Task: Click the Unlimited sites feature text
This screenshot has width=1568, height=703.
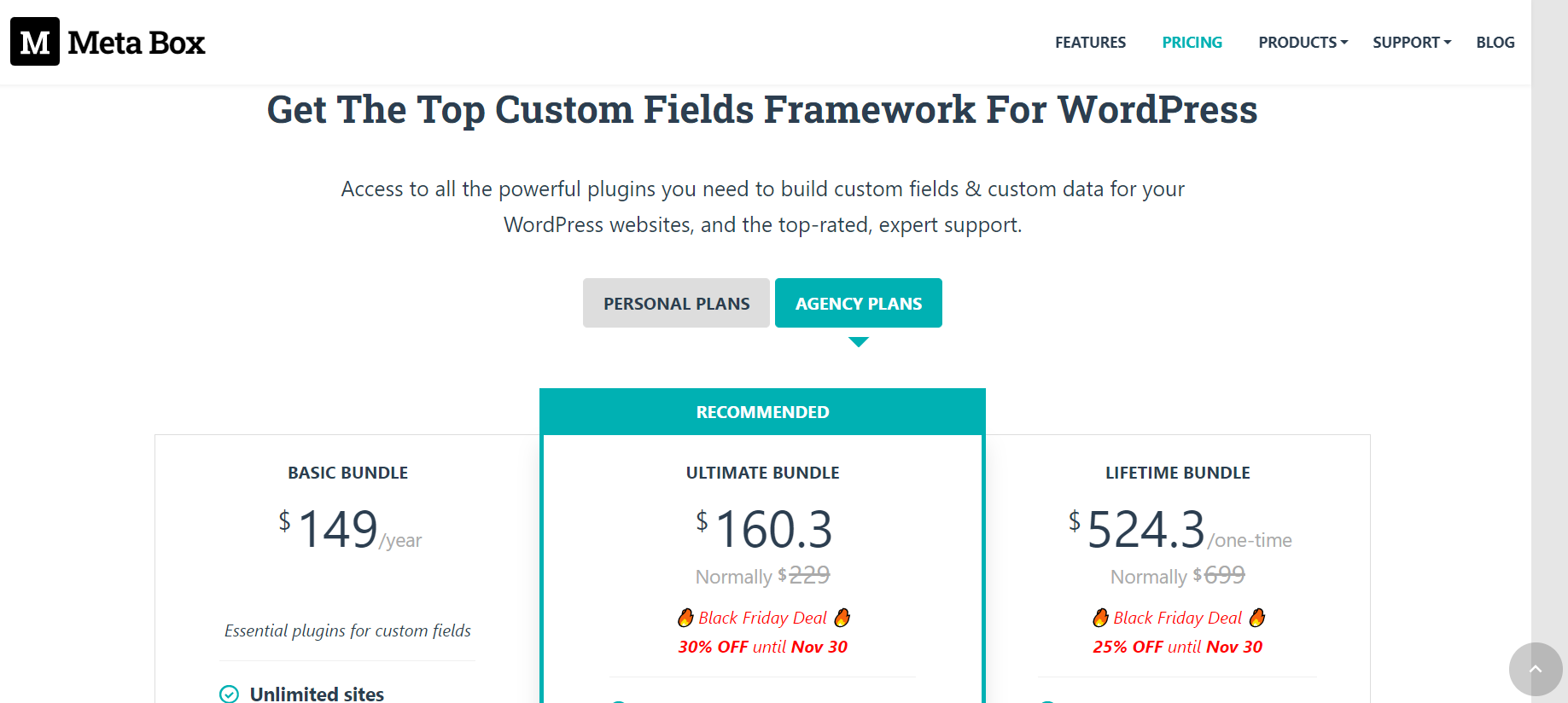Action: [317, 694]
